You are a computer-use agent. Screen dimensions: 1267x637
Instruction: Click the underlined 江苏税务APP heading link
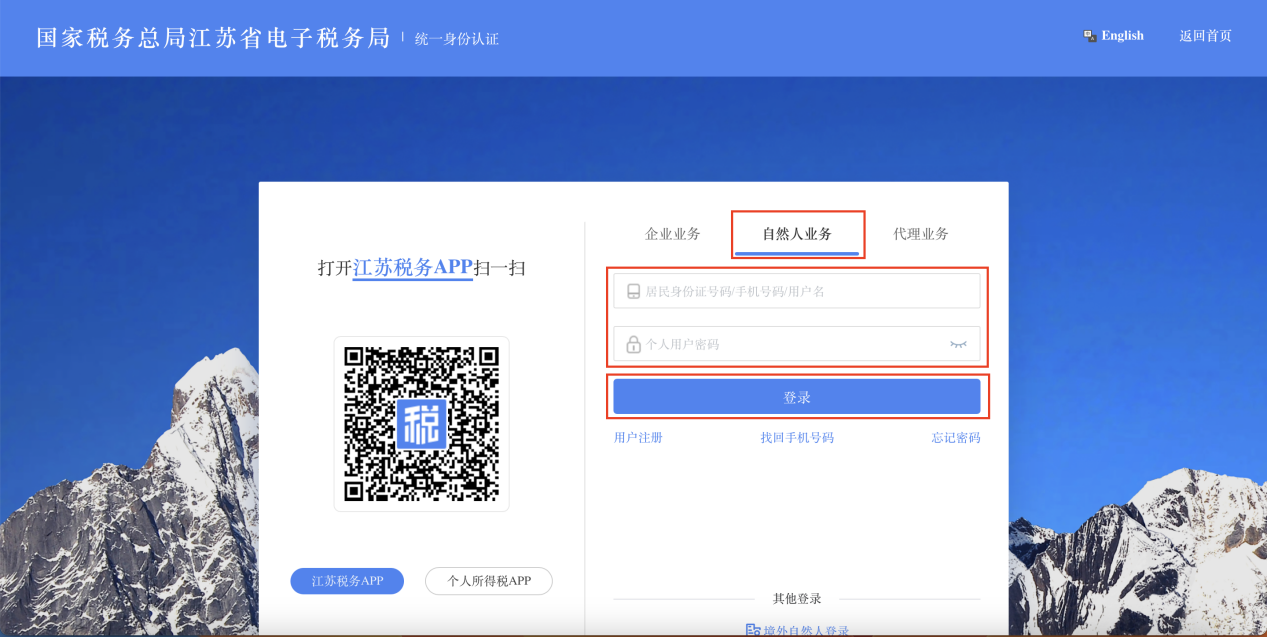pos(412,268)
